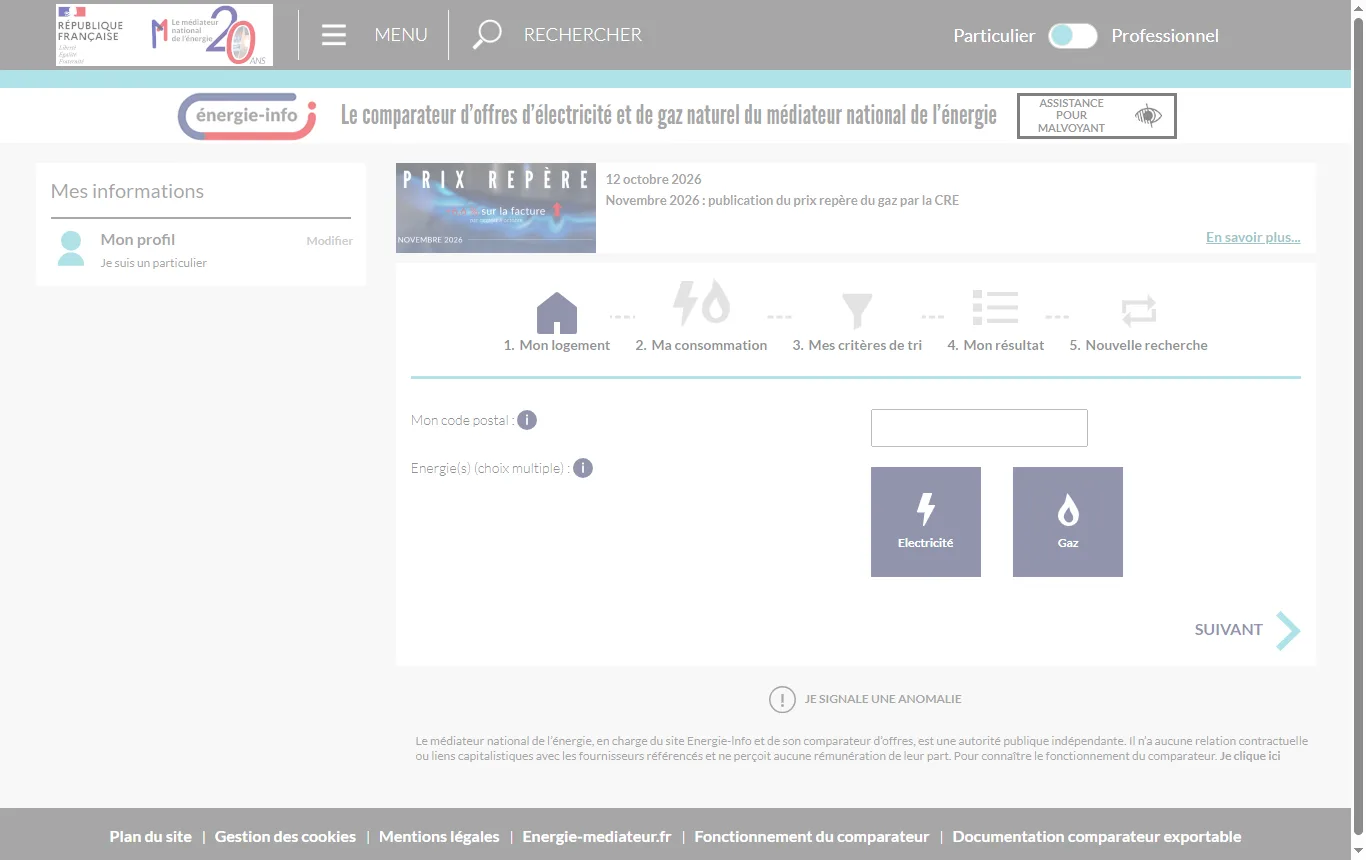Image resolution: width=1366 pixels, height=860 pixels.
Task: Go to step 1. Mon logement label
Action: [557, 345]
